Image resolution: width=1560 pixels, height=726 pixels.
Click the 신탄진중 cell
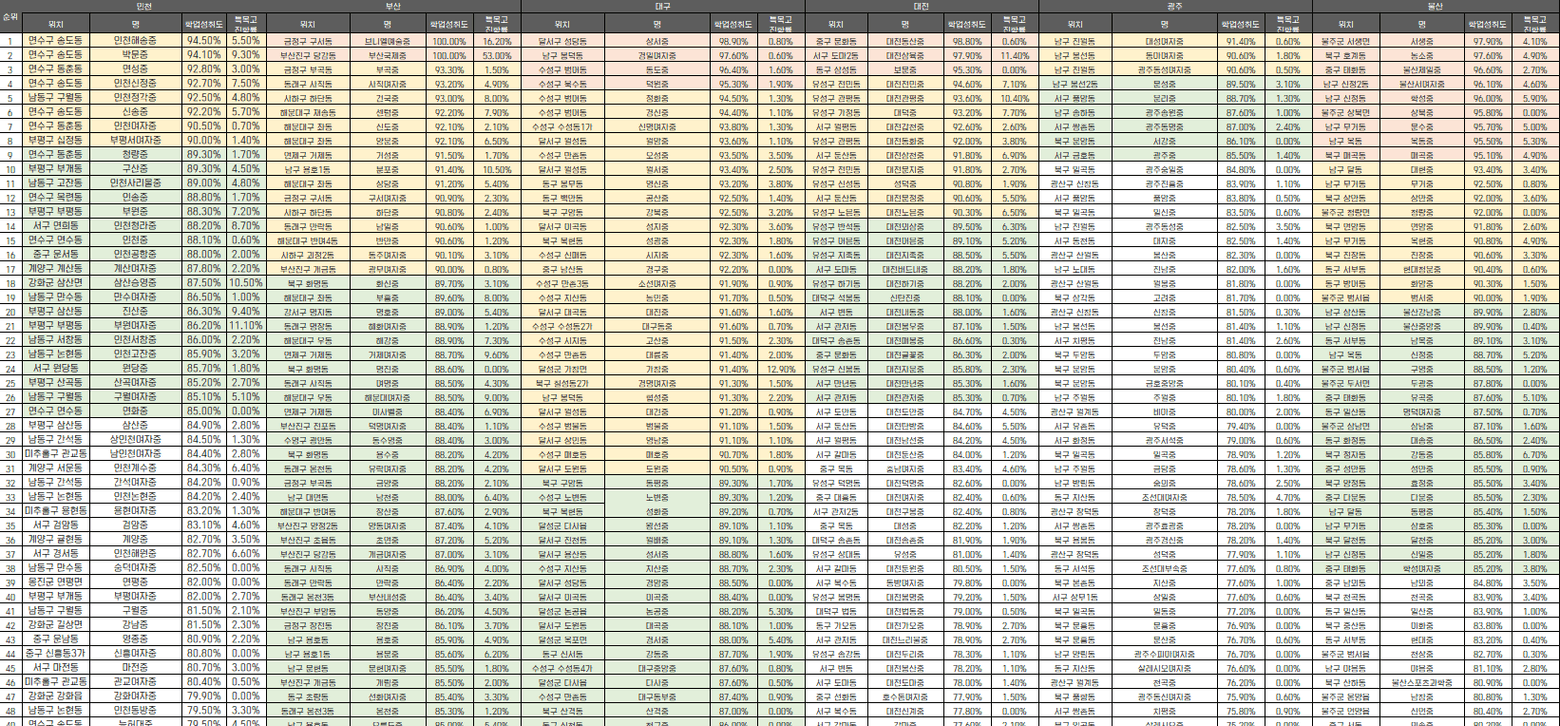[x=905, y=298]
